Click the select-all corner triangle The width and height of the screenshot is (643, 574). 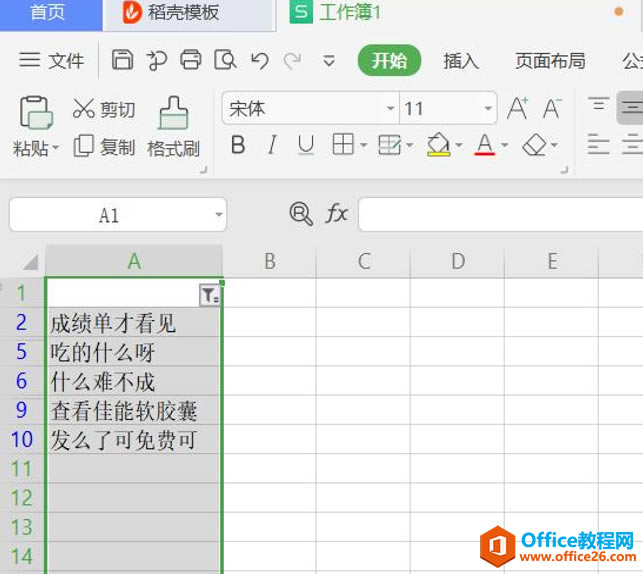coord(30,262)
